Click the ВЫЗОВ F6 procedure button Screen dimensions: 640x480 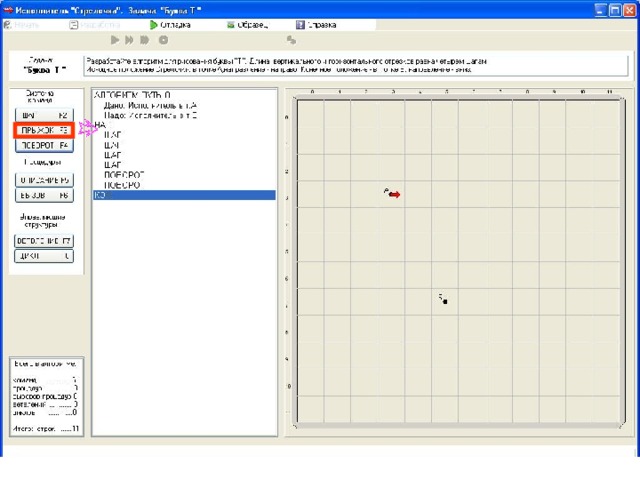point(44,195)
